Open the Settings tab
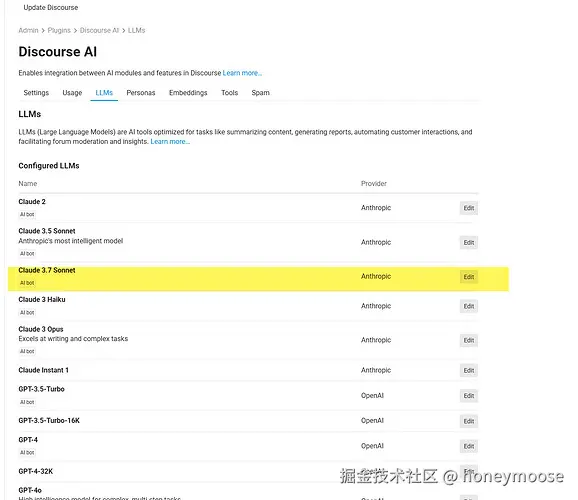This screenshot has width=578, height=500. click(x=36, y=93)
